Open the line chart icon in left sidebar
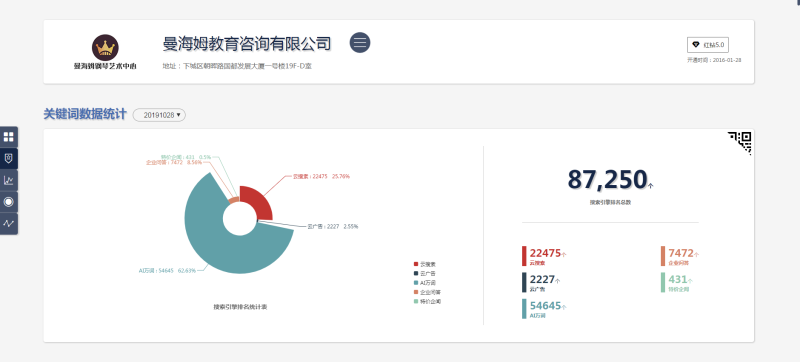 (x=9, y=180)
